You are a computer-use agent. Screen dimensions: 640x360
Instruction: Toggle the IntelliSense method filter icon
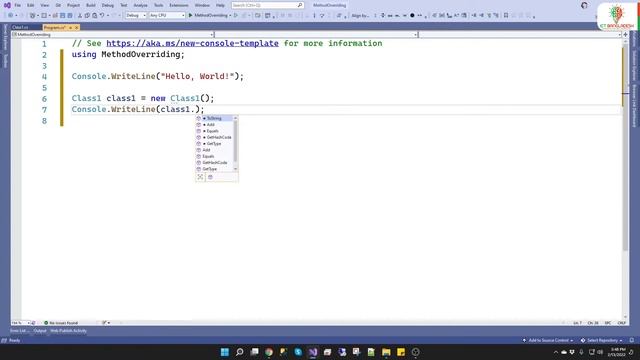coord(210,177)
